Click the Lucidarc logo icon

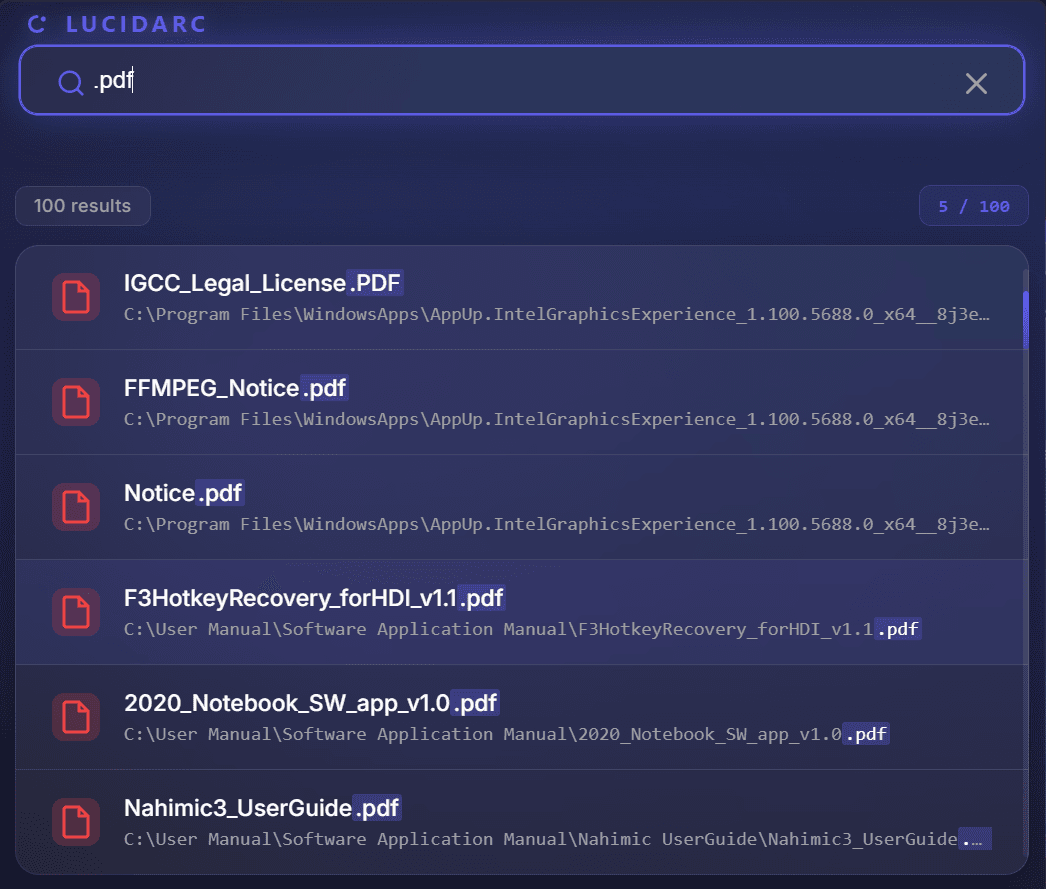[37, 24]
